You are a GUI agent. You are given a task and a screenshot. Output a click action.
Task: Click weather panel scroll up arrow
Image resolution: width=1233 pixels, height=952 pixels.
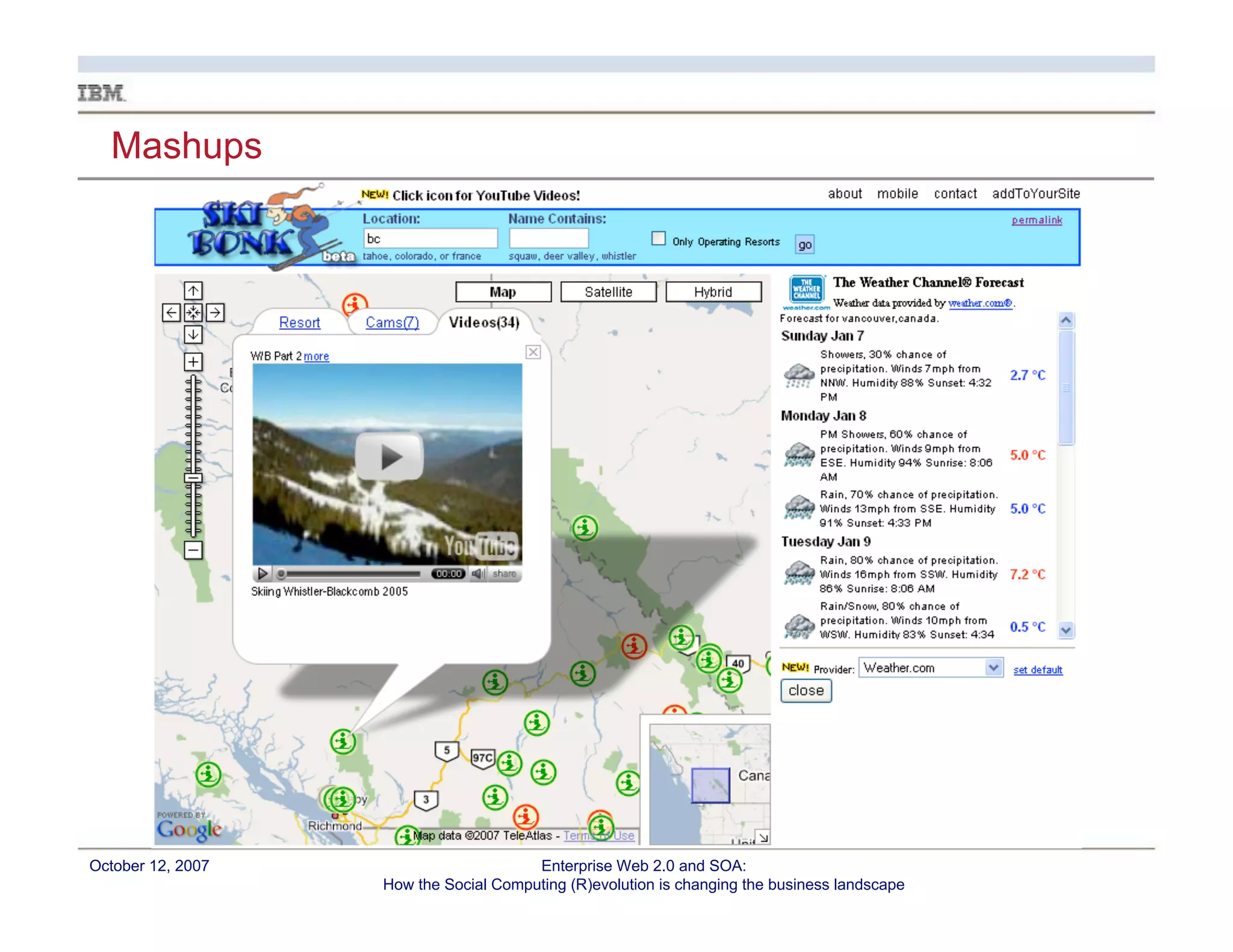tap(1066, 321)
